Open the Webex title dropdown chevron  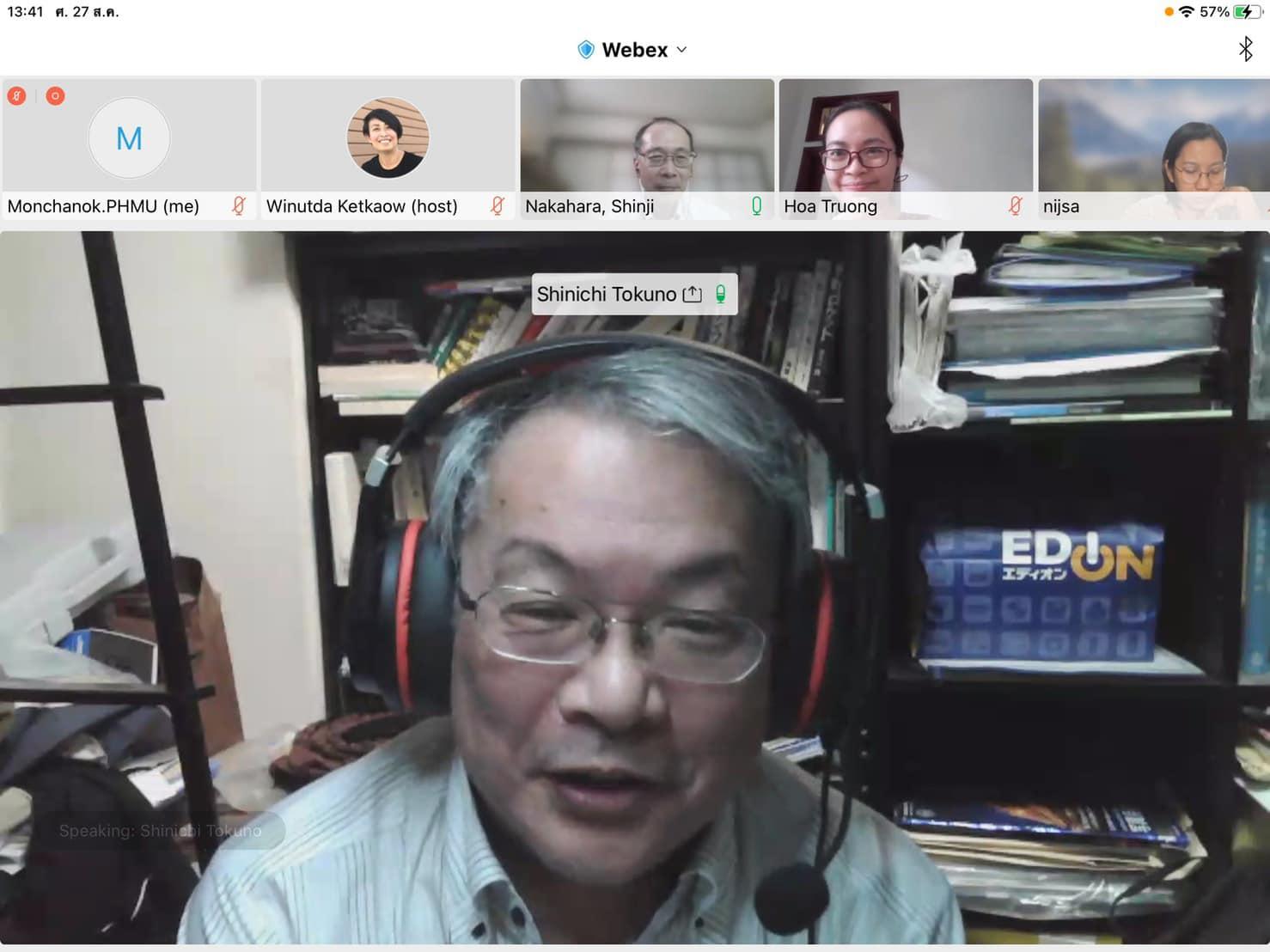[x=681, y=50]
